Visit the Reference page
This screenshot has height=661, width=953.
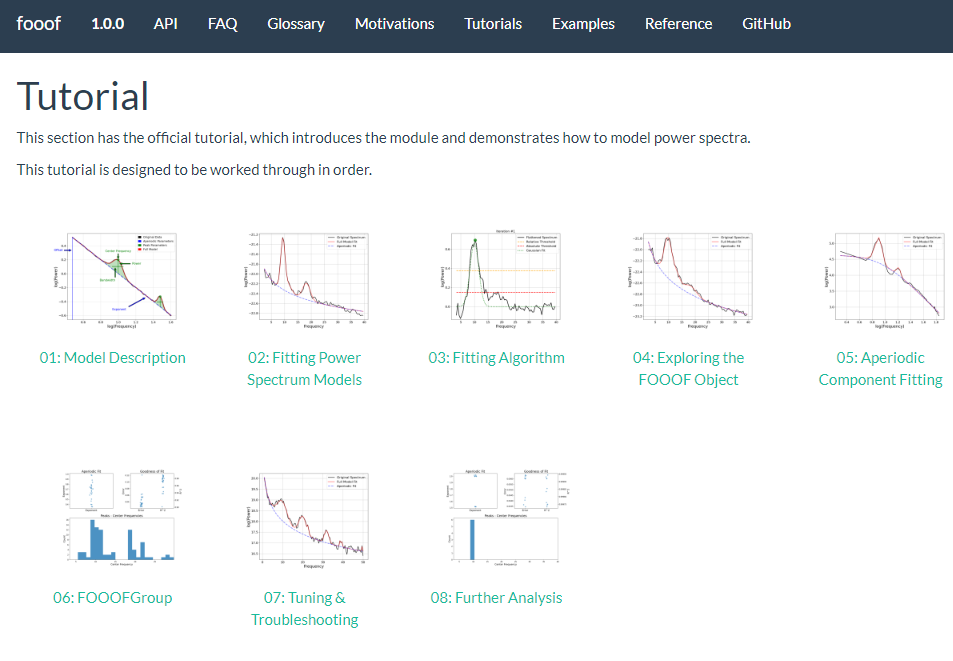678,24
